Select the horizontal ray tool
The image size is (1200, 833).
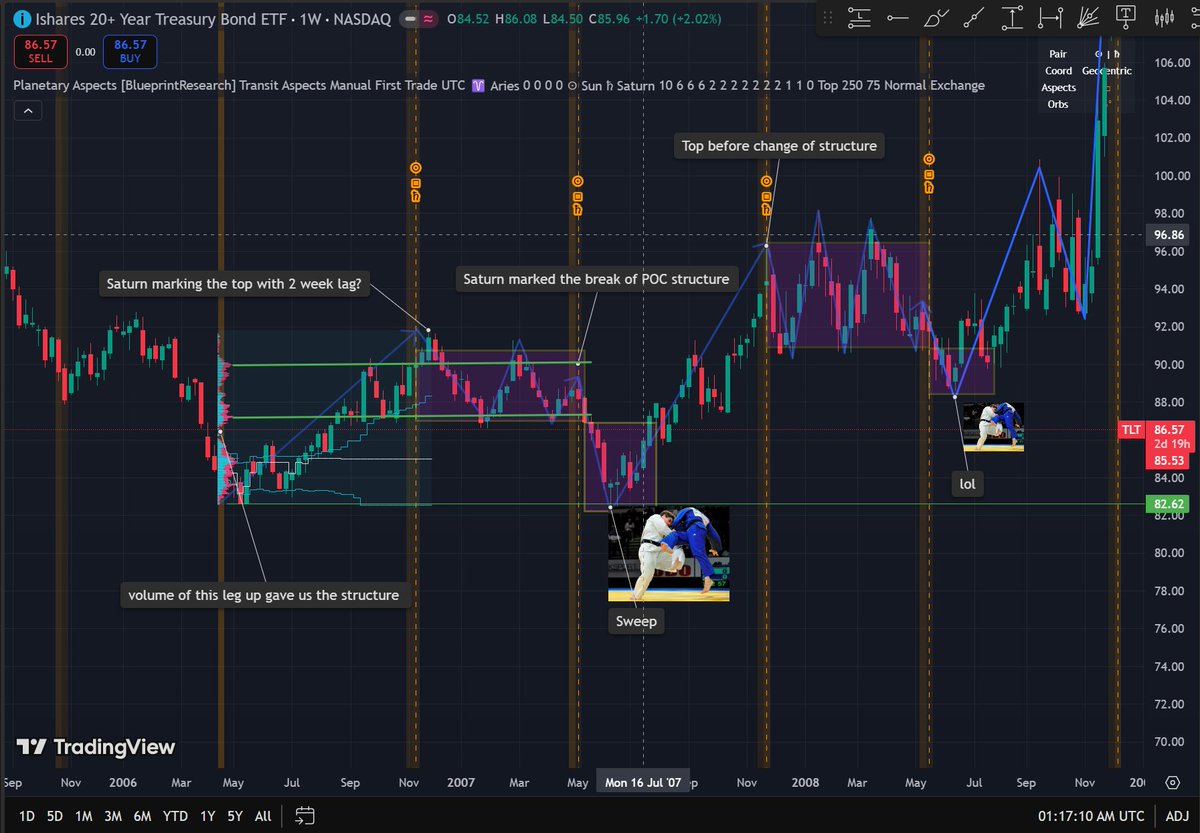point(897,17)
